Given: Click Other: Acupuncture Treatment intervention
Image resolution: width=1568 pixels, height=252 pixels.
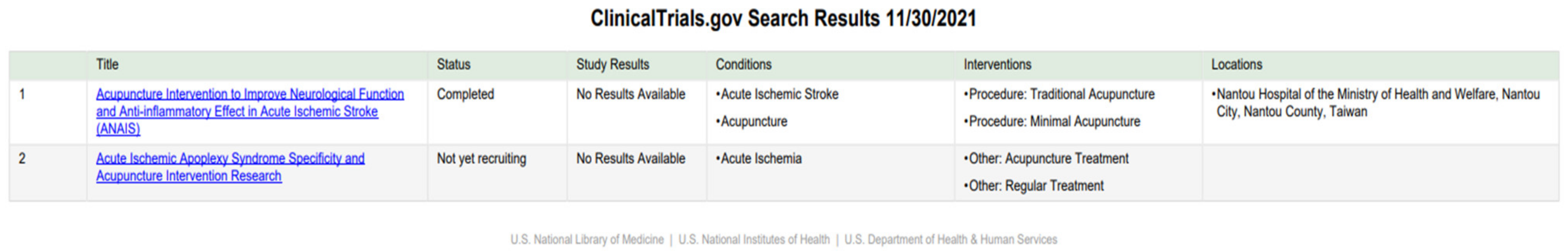Looking at the screenshot, I should [x=1048, y=159].
